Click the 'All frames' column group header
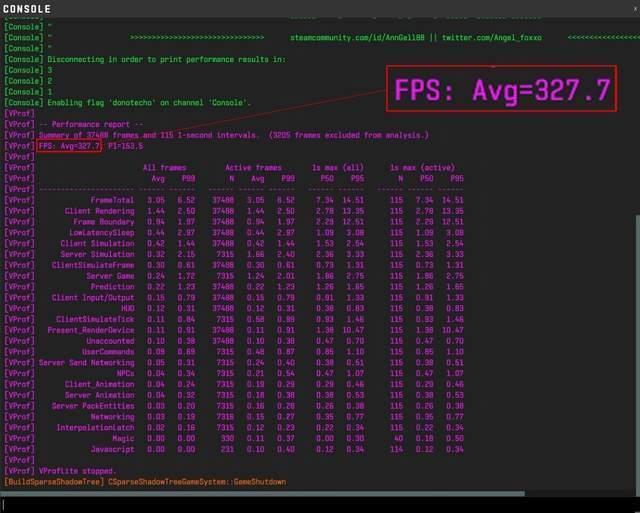The image size is (640, 513). click(x=164, y=167)
